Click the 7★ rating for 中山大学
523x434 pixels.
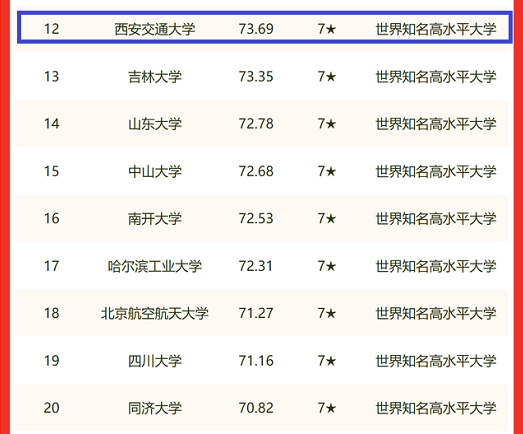tap(327, 171)
